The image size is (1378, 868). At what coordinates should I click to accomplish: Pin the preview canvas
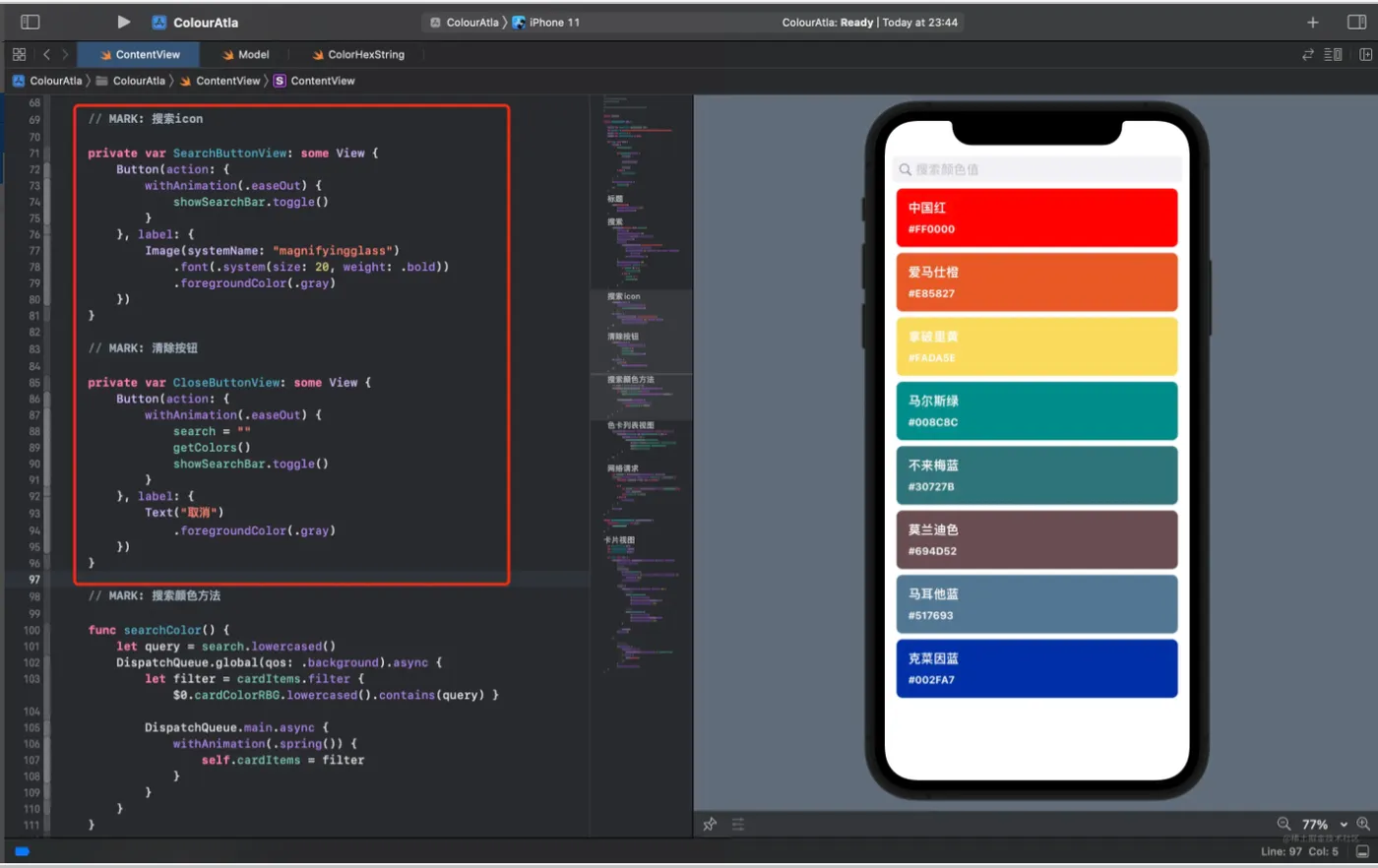click(x=710, y=824)
